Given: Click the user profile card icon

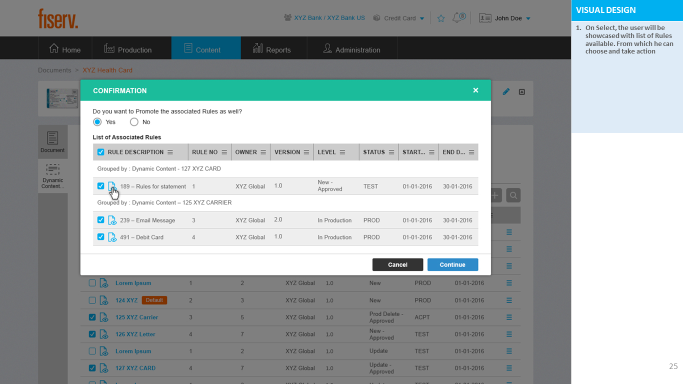Looking at the screenshot, I should 485,18.
